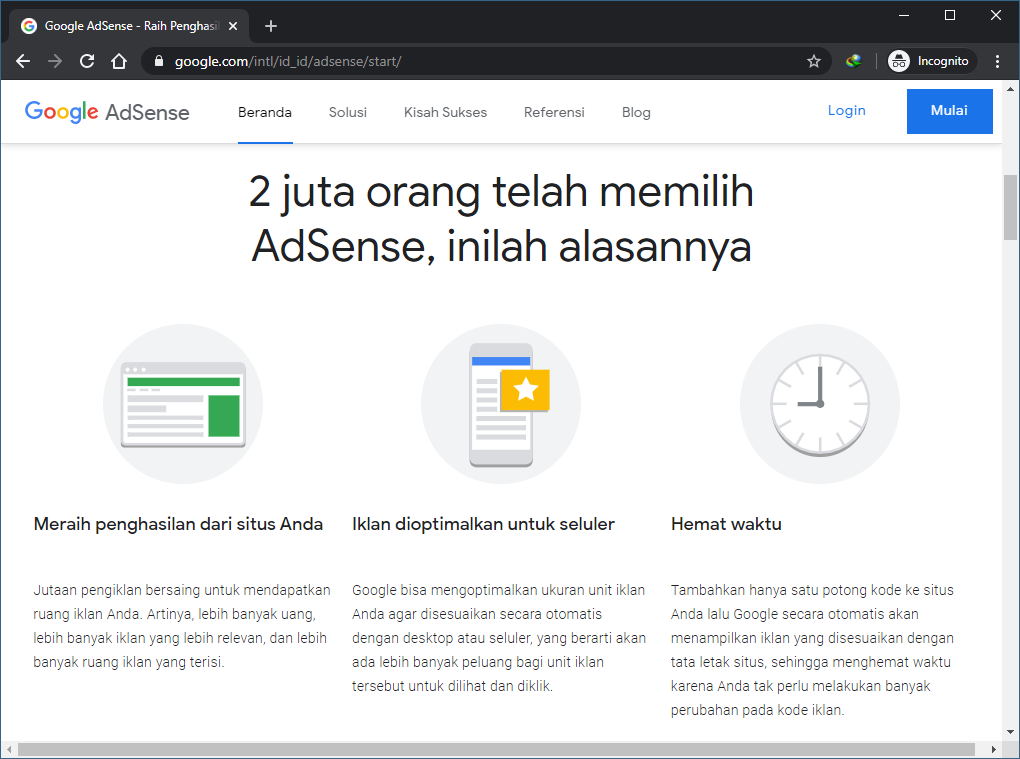
Task: Maximize the Chrome window
Action: 950,15
